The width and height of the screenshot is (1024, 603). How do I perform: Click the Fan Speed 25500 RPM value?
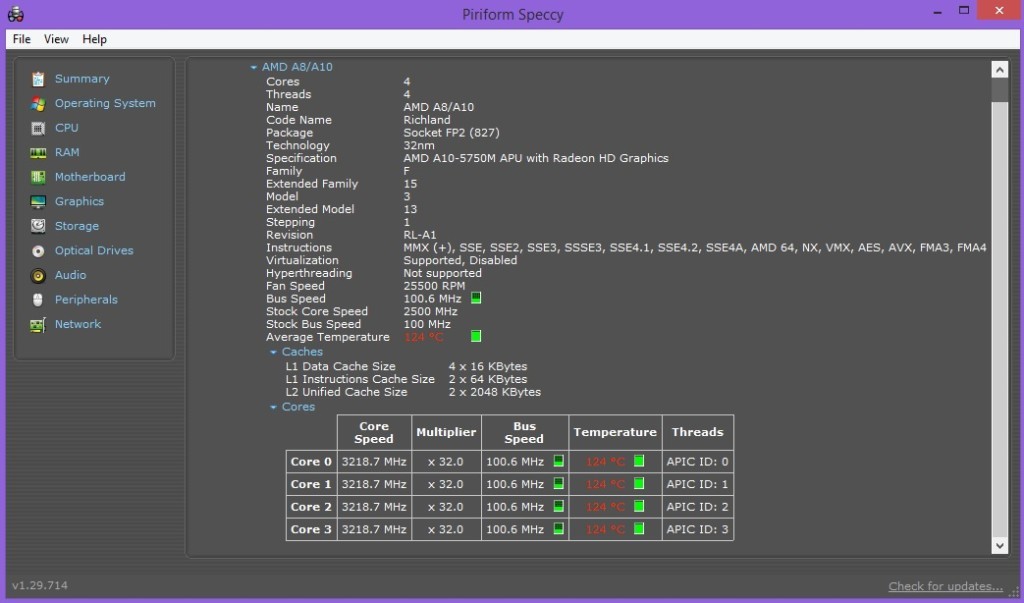coord(434,286)
